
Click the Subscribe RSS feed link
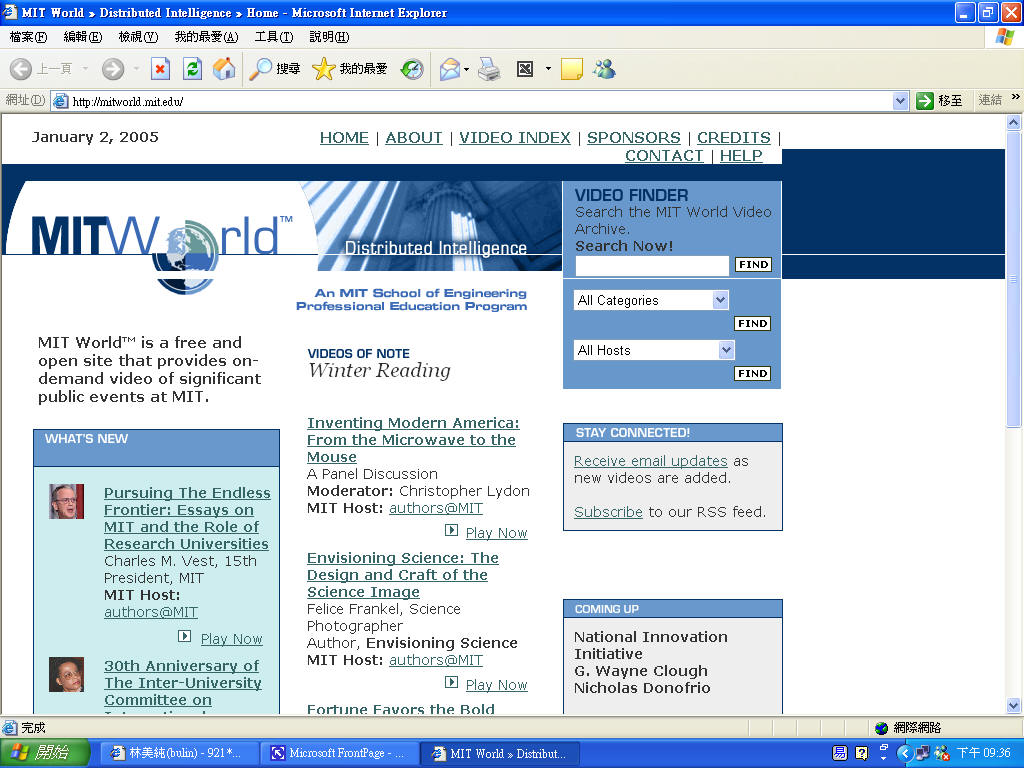point(608,512)
